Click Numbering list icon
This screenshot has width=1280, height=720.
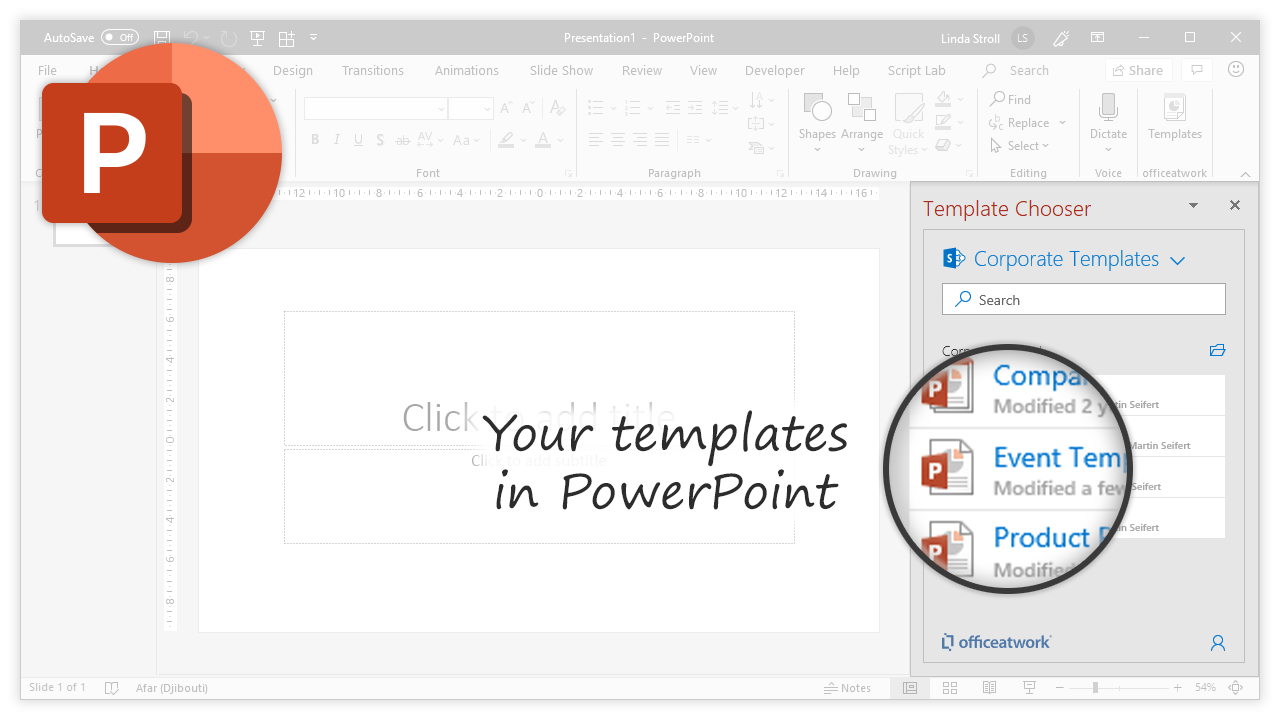(633, 107)
